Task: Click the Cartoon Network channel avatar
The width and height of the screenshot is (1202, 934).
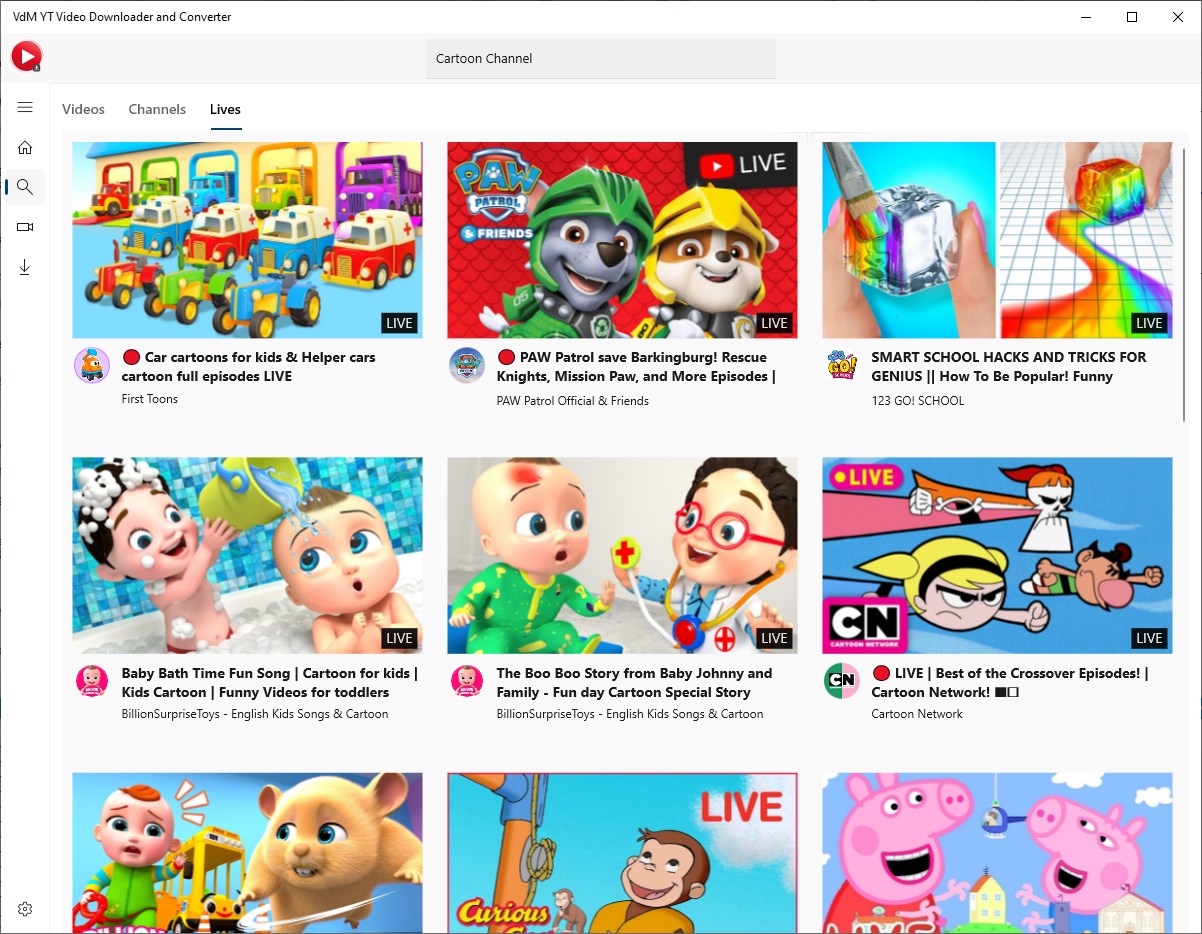Action: [842, 681]
